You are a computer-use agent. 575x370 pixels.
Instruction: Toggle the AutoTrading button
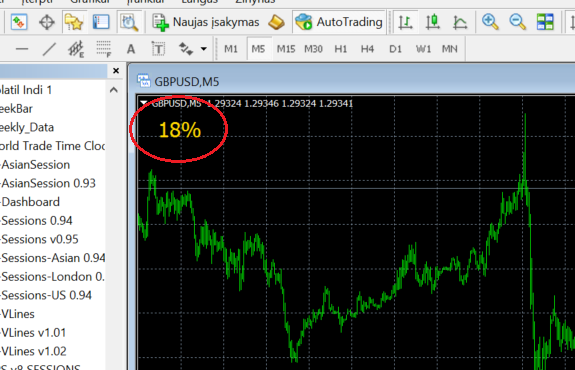click(x=339, y=22)
